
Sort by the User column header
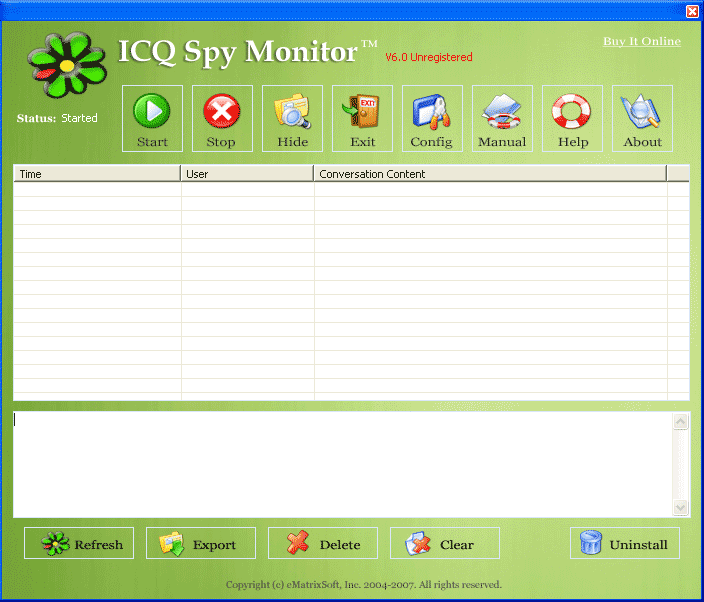click(247, 174)
